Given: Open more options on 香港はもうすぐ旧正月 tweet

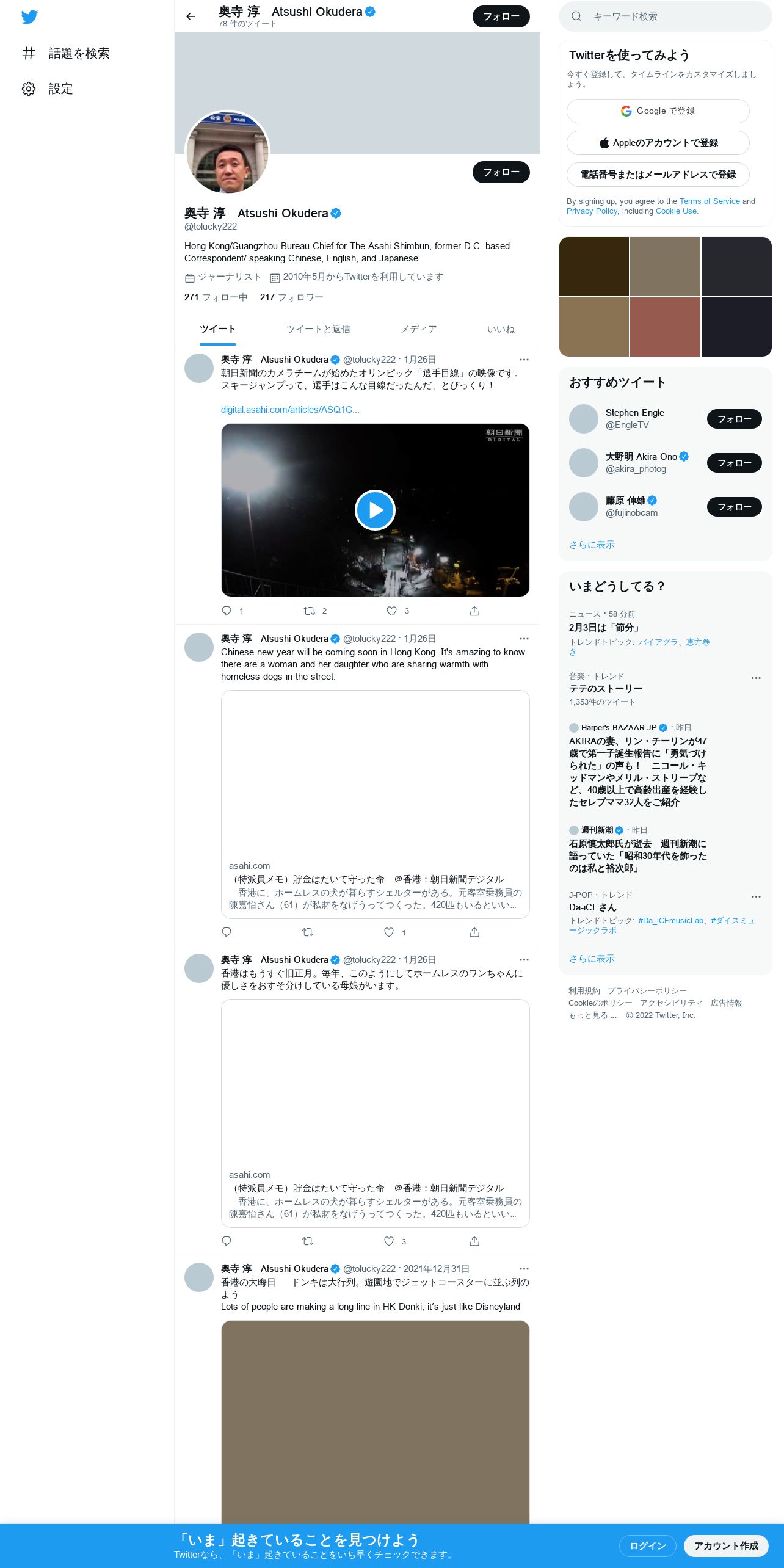Looking at the screenshot, I should point(524,960).
